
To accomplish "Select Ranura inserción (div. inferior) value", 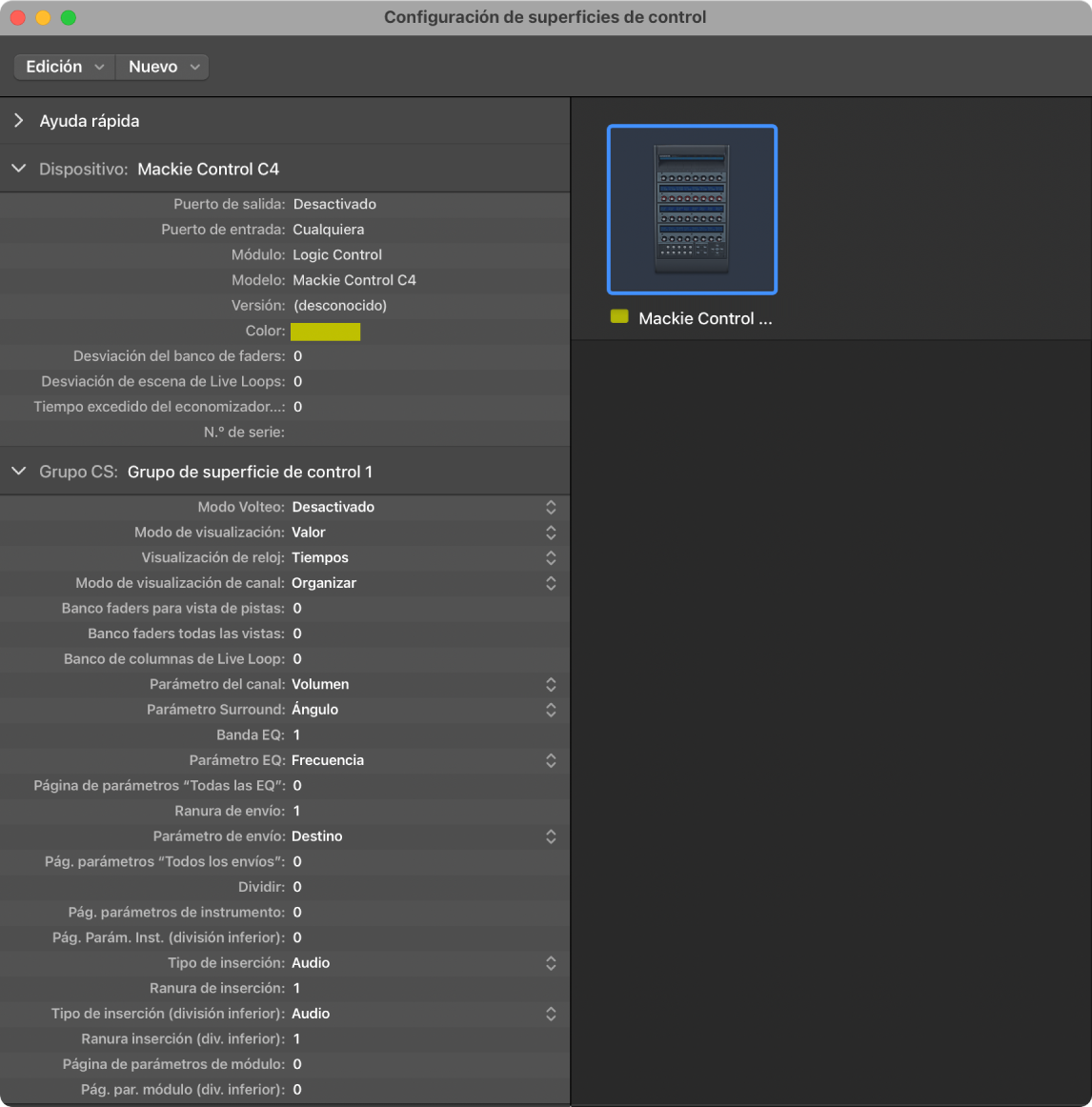I will [296, 1038].
